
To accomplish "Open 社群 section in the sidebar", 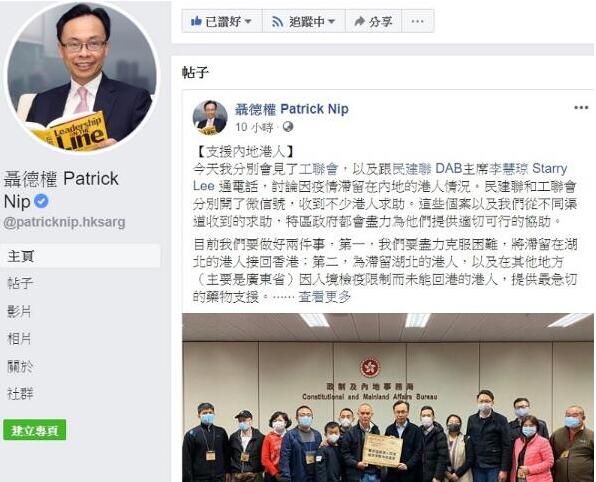I will pyautogui.click(x=20, y=393).
